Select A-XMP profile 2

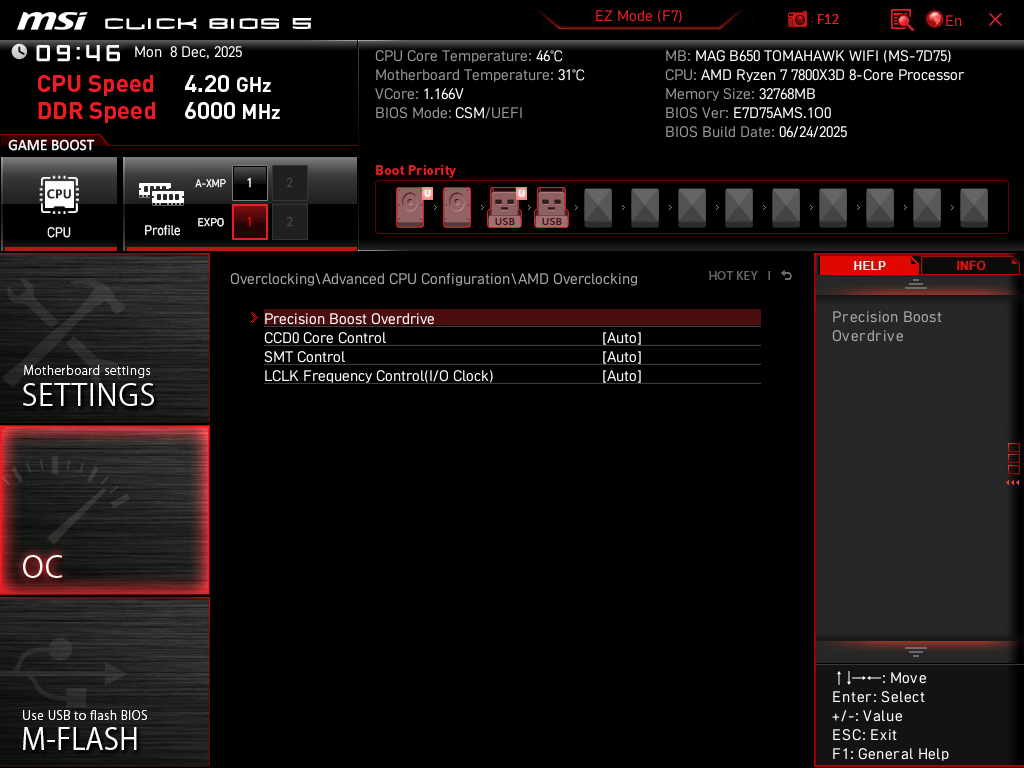tap(289, 183)
